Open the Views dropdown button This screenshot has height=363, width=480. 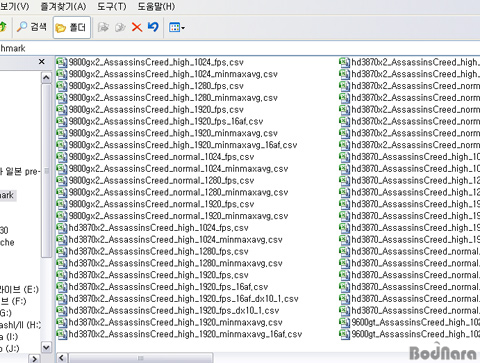coord(177,27)
